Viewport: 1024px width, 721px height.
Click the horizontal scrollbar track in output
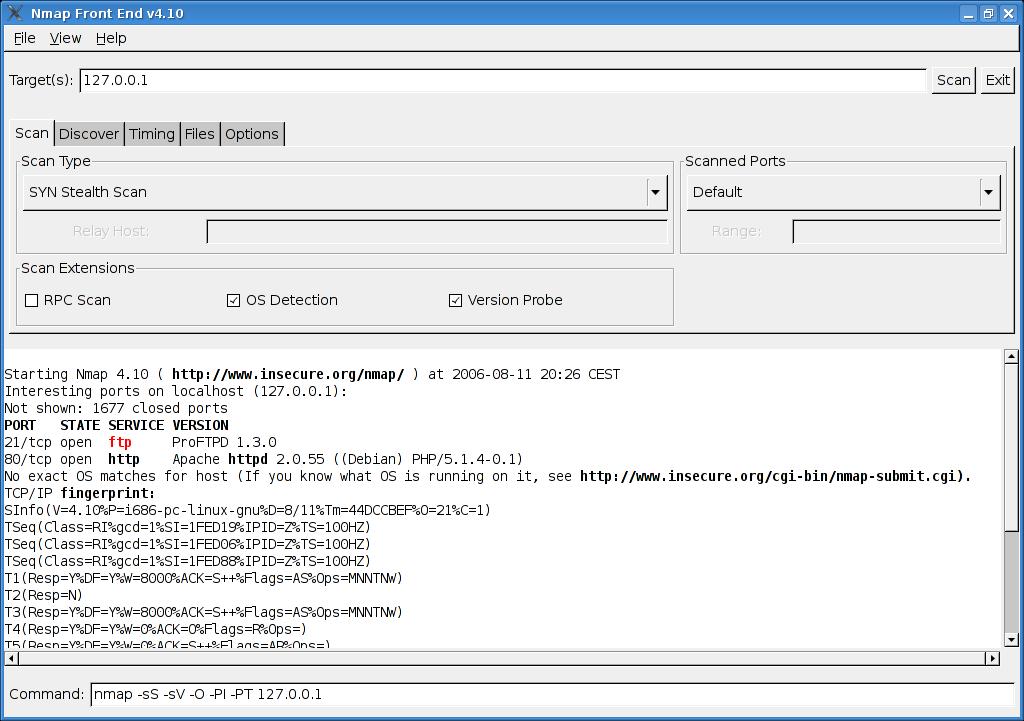[x=502, y=658]
